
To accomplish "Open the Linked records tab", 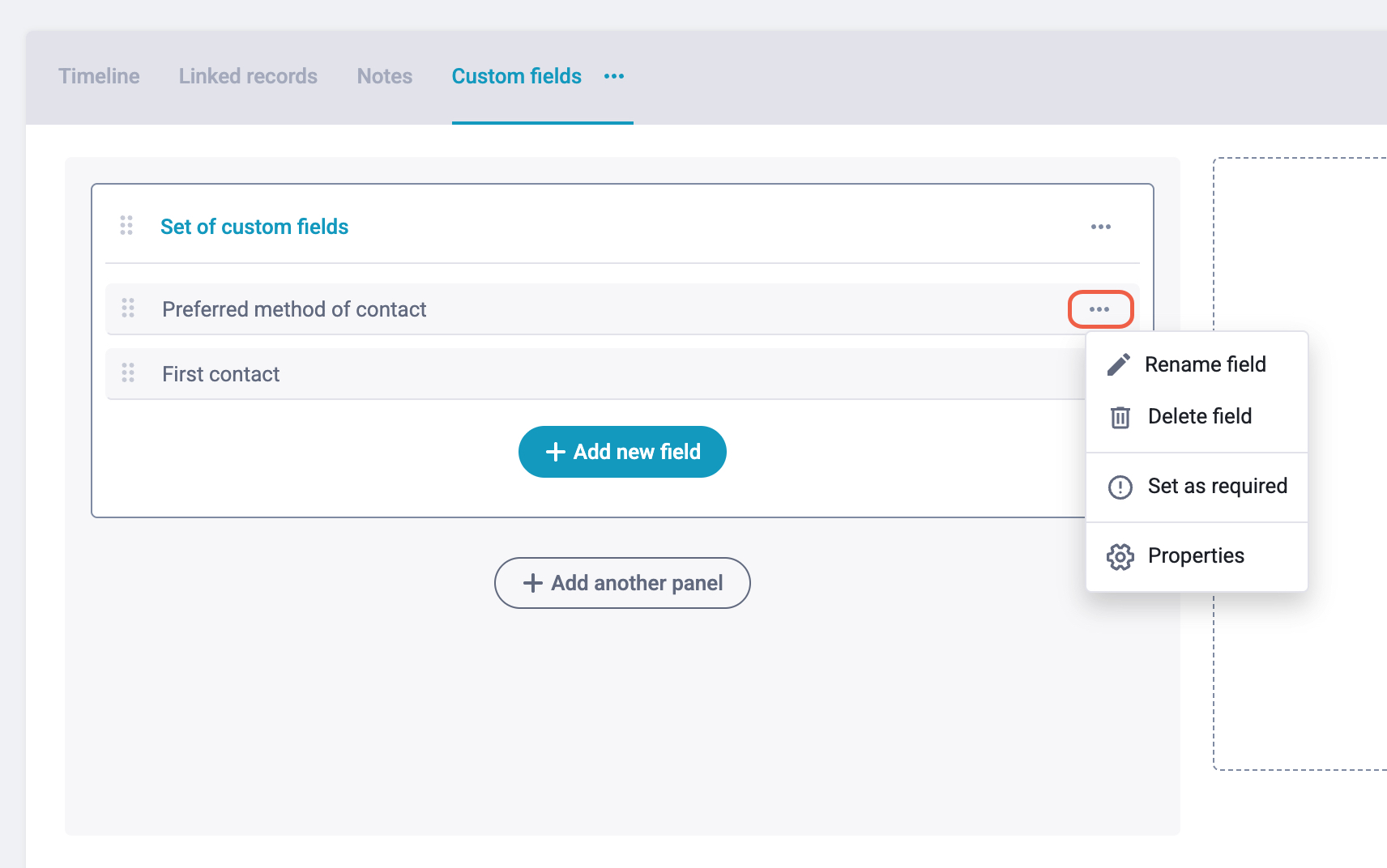I will [x=248, y=76].
